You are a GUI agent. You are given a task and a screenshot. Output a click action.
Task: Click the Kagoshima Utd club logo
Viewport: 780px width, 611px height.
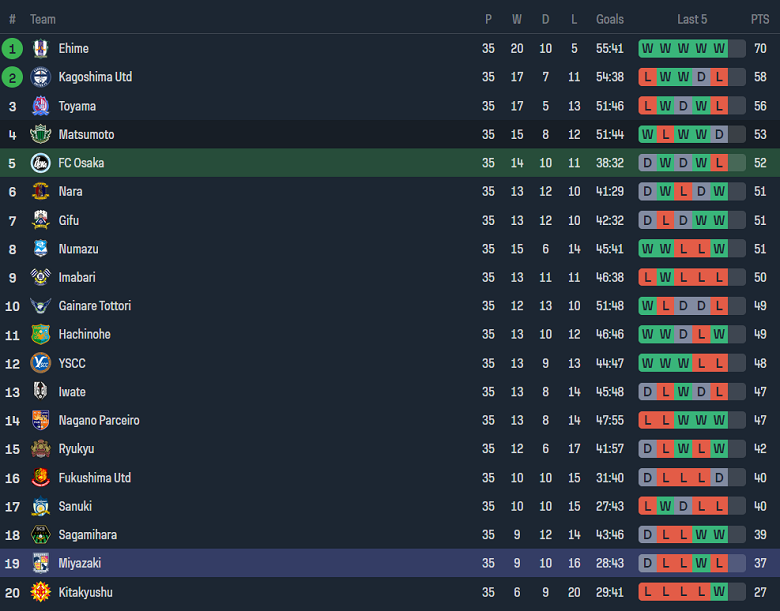pyautogui.click(x=40, y=77)
